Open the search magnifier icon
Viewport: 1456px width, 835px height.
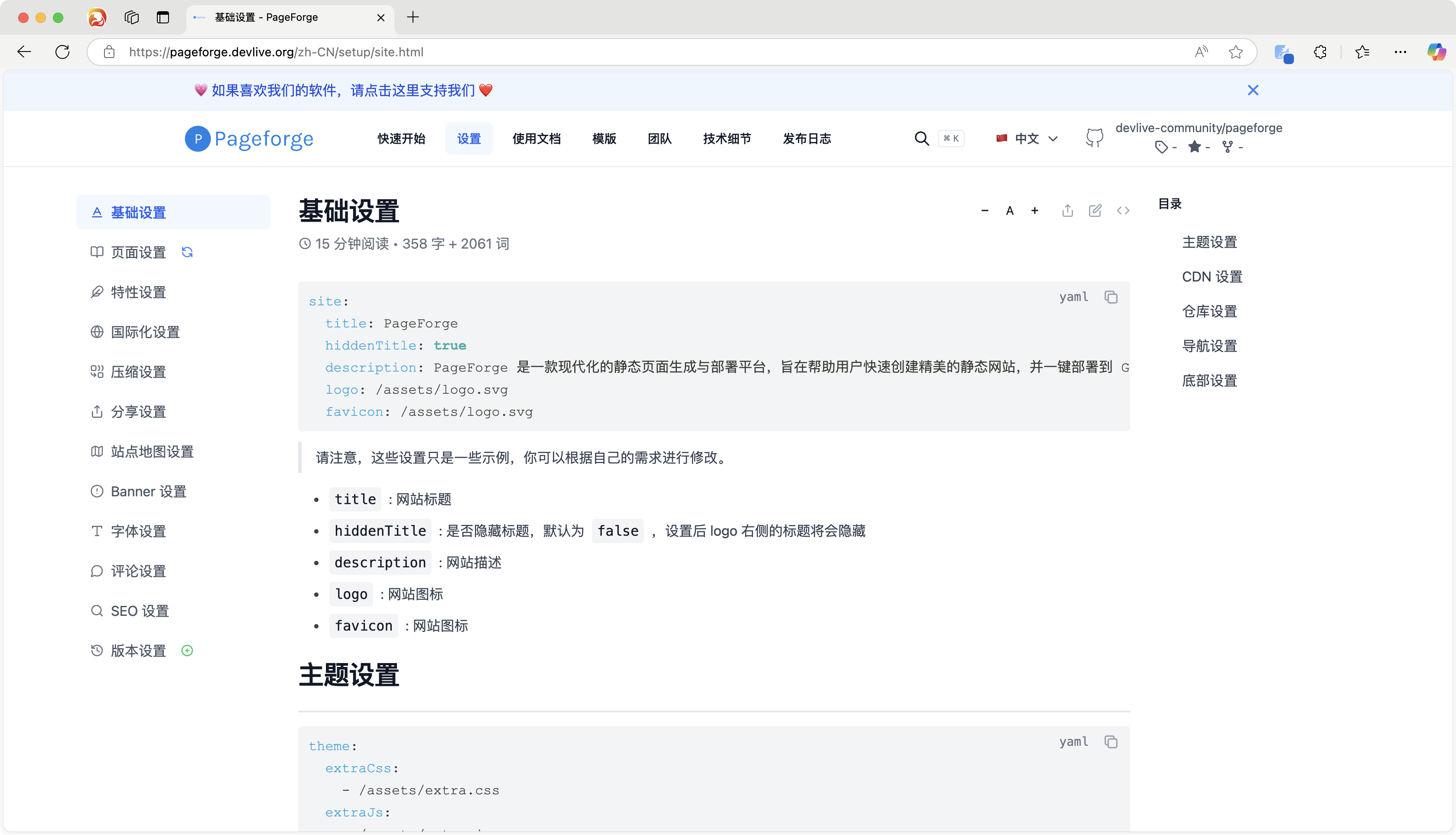(x=921, y=139)
